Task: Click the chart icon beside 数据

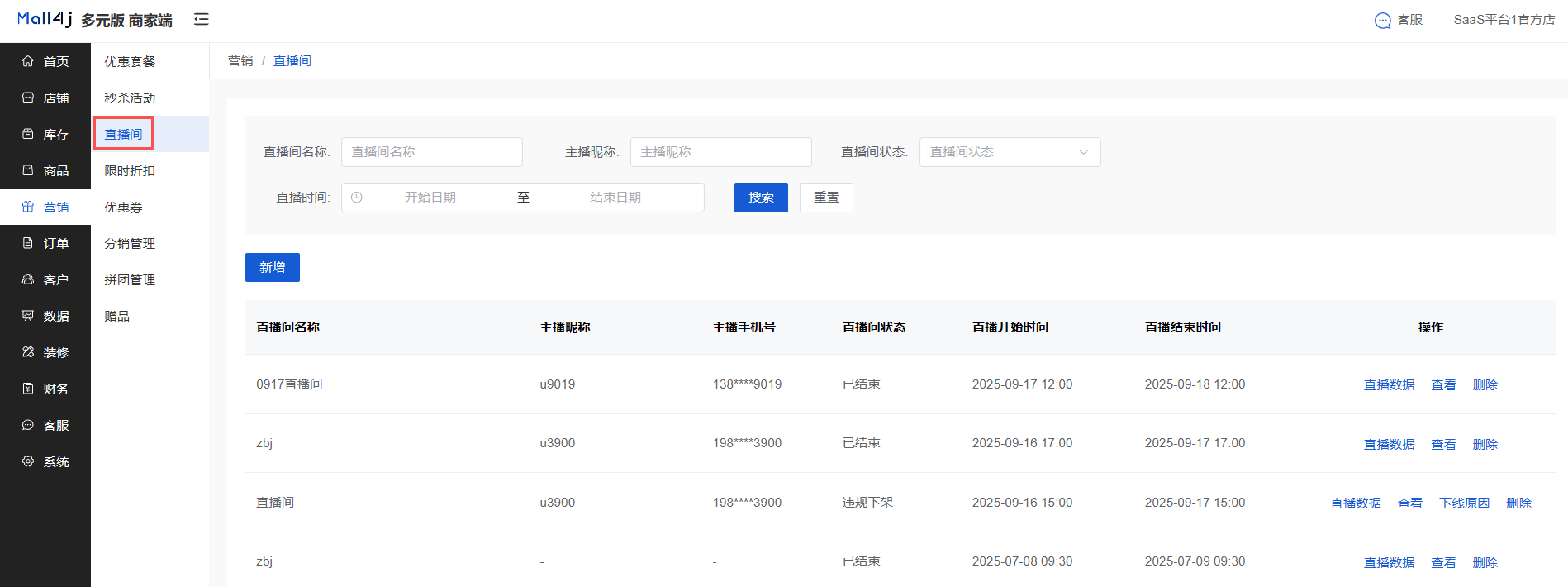Action: click(28, 316)
